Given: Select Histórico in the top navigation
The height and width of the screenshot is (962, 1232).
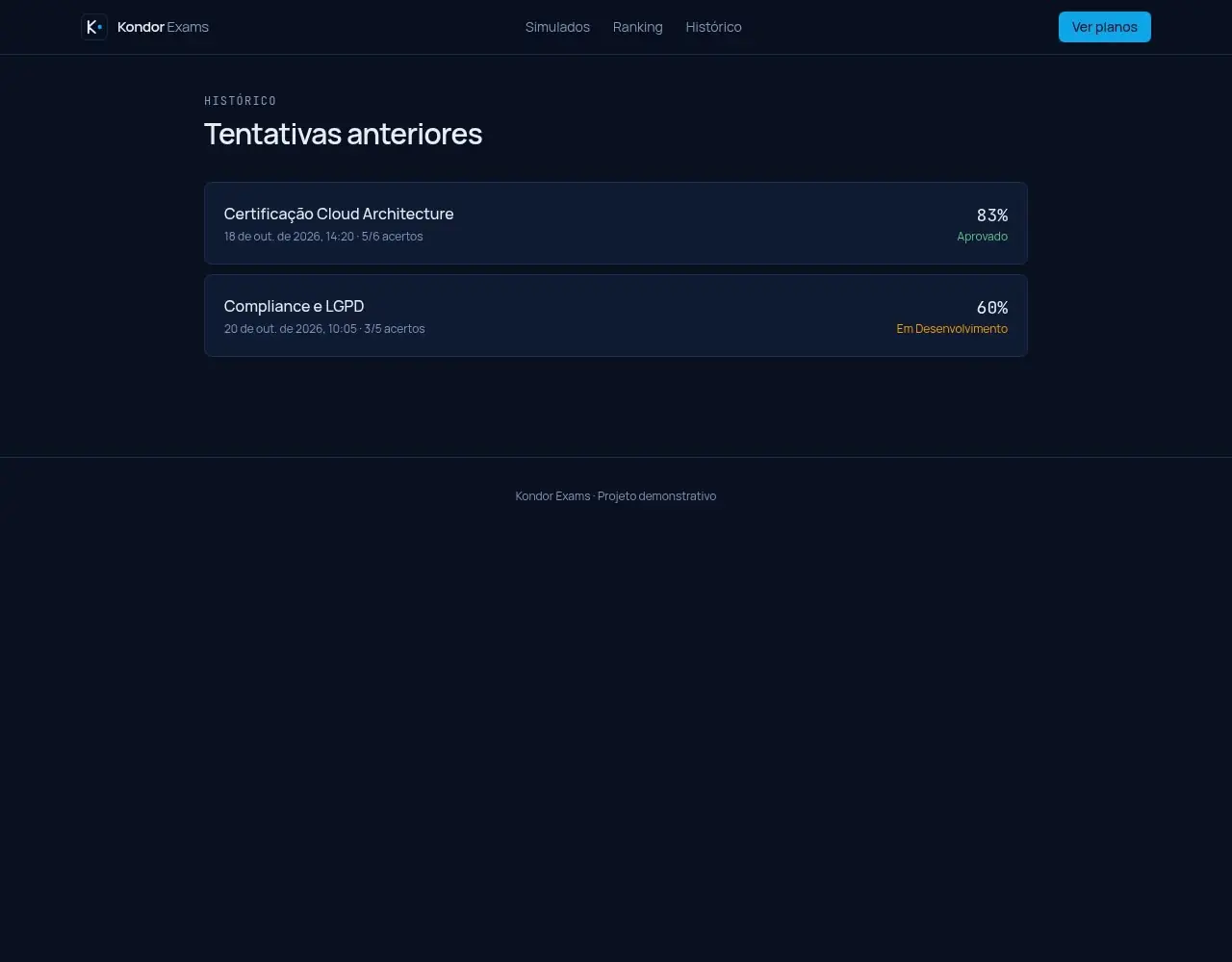Looking at the screenshot, I should (x=713, y=27).
